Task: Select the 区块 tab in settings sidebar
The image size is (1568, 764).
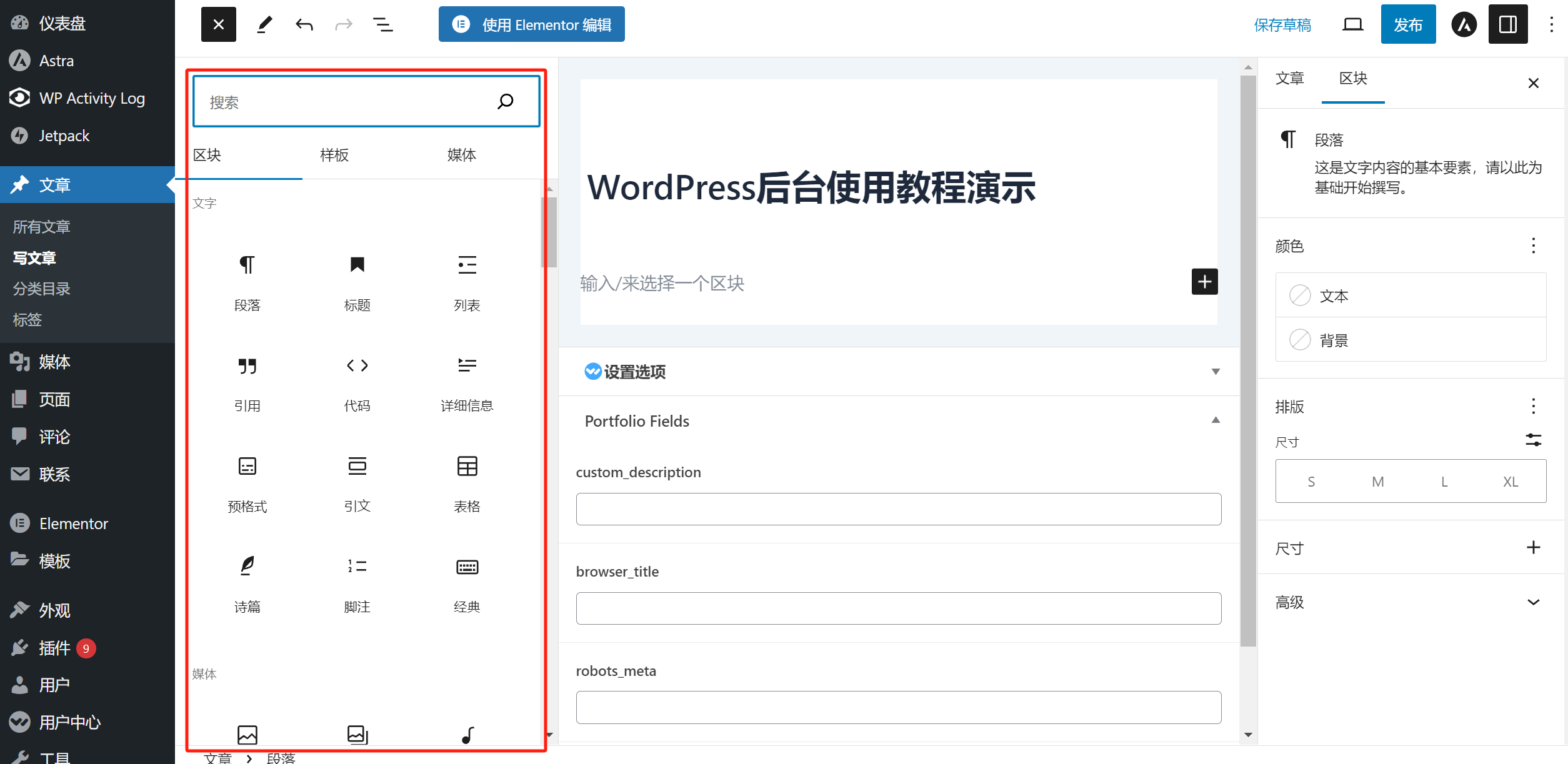Action: point(1353,79)
